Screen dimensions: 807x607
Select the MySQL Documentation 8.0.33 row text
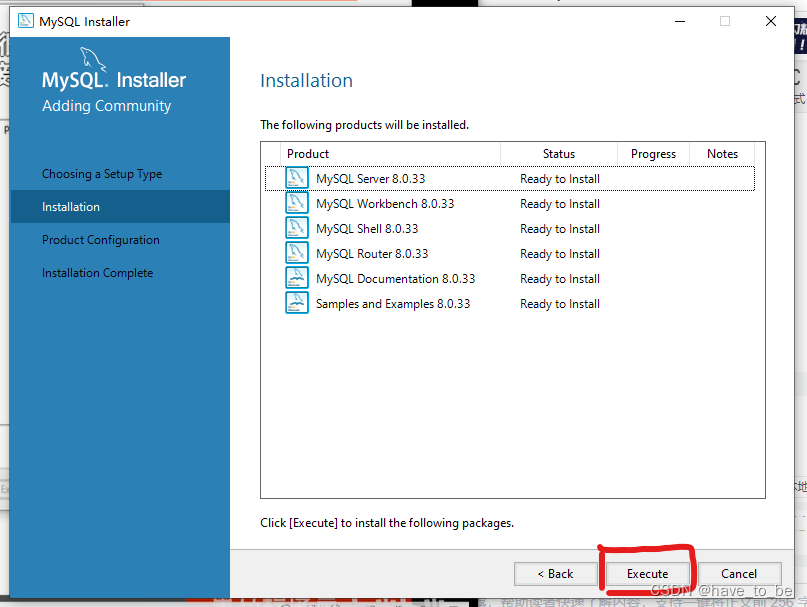tap(395, 279)
